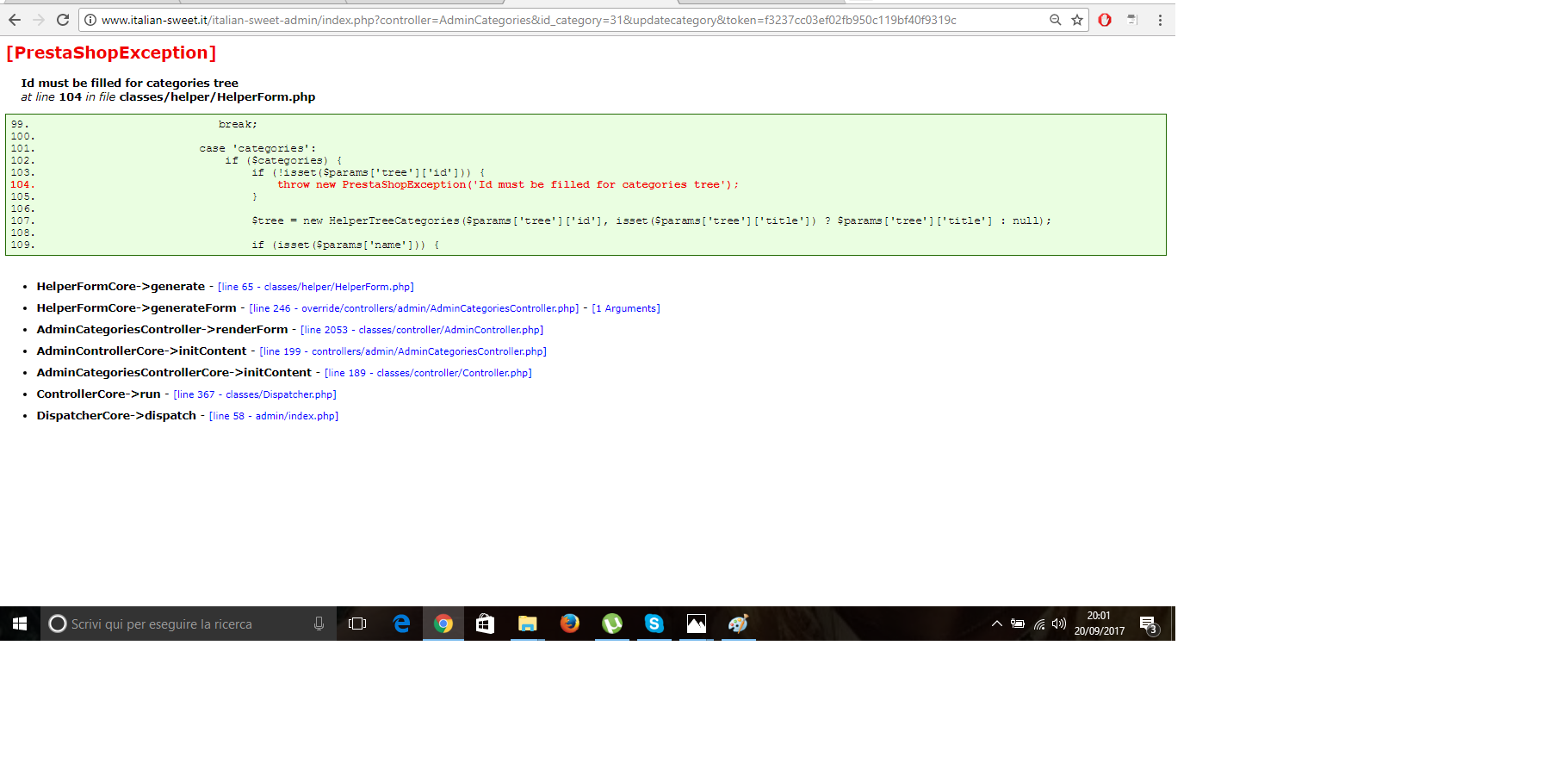This screenshot has height=757, width=1568.
Task: Click the 'HelperFormCore->generate' trace entry
Action: click(x=121, y=287)
